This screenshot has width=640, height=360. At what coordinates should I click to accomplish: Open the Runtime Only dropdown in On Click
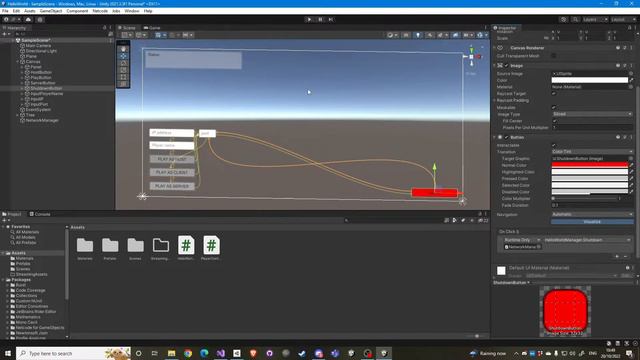pos(521,240)
